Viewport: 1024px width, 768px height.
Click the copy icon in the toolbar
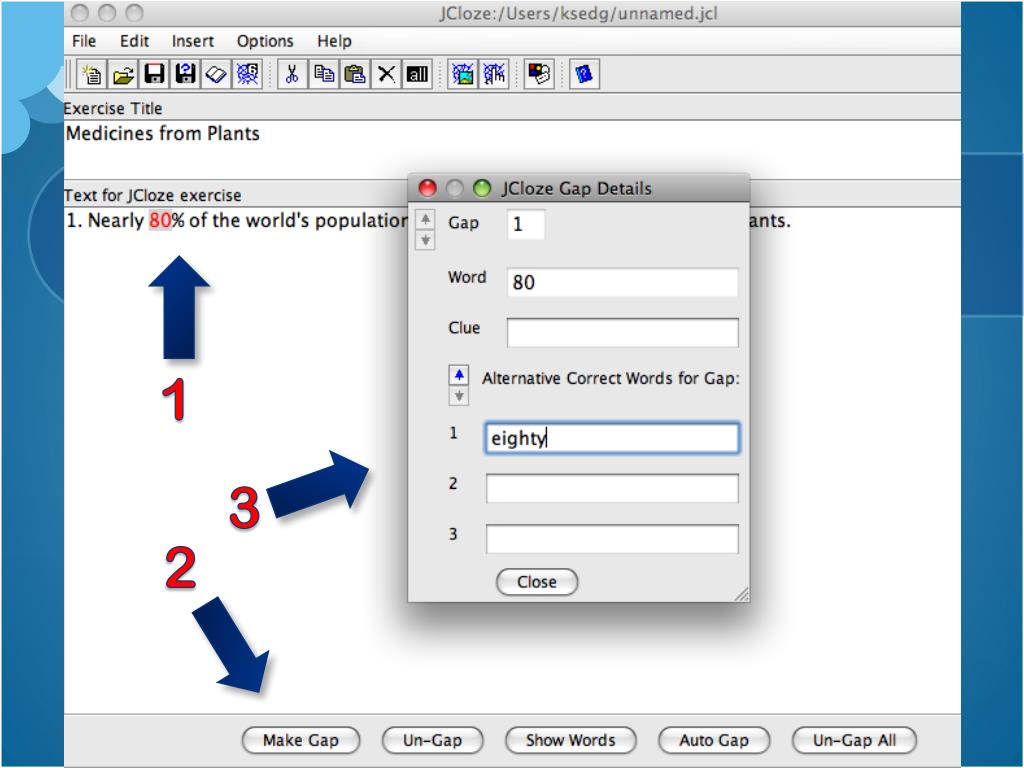tap(324, 74)
